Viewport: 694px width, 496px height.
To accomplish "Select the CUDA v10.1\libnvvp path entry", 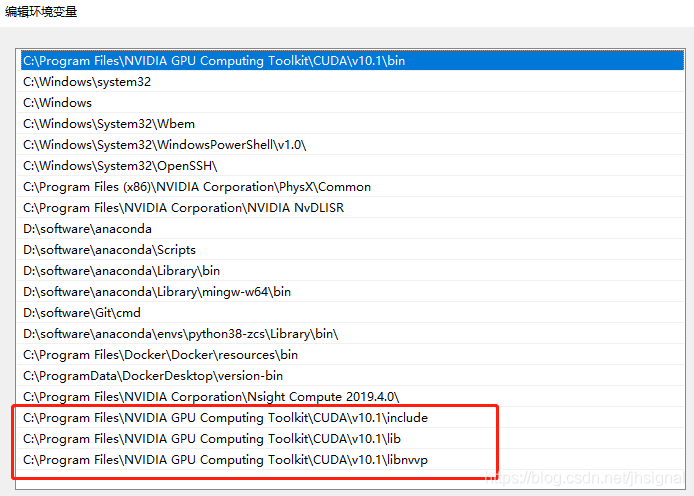I will coord(225,460).
